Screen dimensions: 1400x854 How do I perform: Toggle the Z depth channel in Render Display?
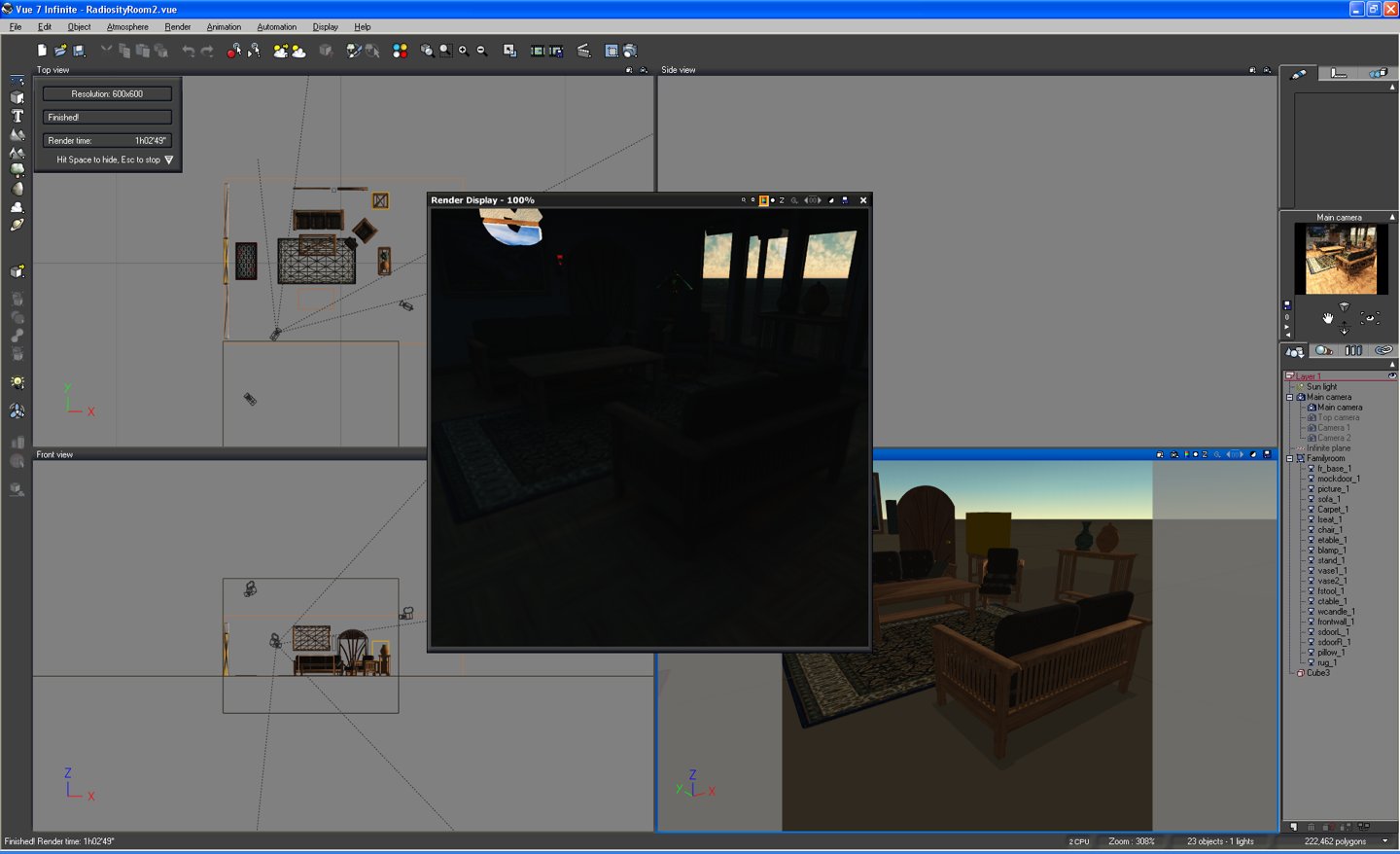point(782,200)
